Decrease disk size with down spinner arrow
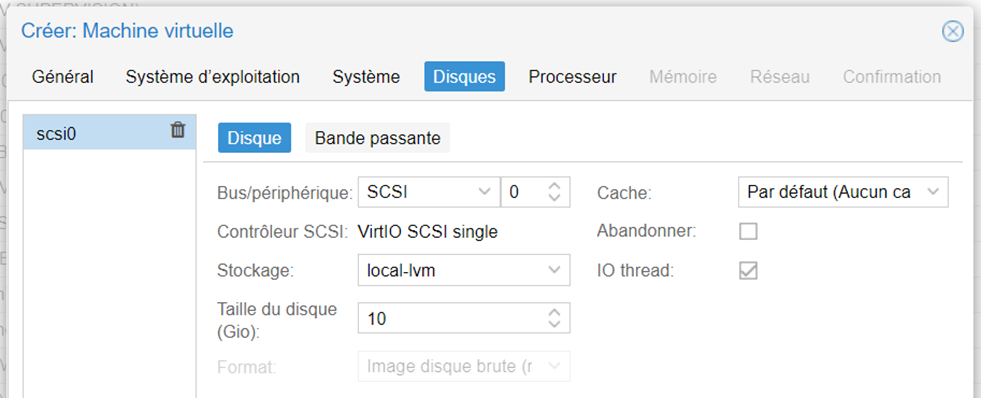The height and width of the screenshot is (398, 981). pyautogui.click(x=554, y=324)
